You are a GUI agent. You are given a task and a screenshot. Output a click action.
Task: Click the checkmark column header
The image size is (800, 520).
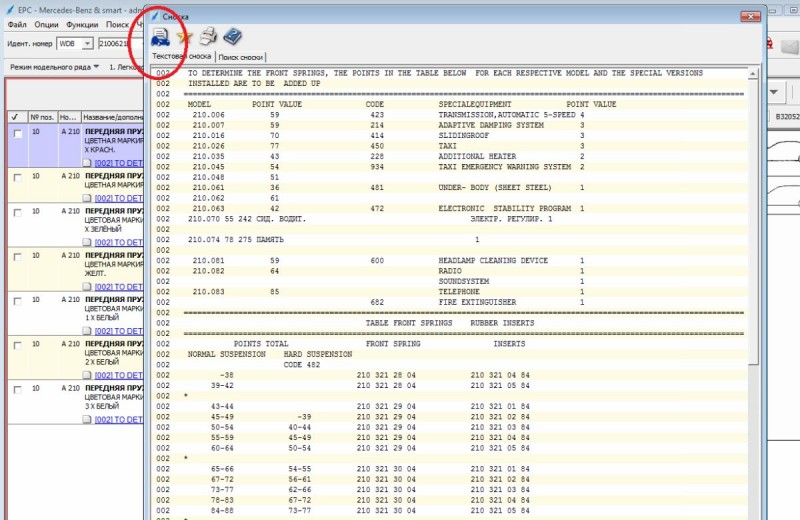[x=15, y=117]
